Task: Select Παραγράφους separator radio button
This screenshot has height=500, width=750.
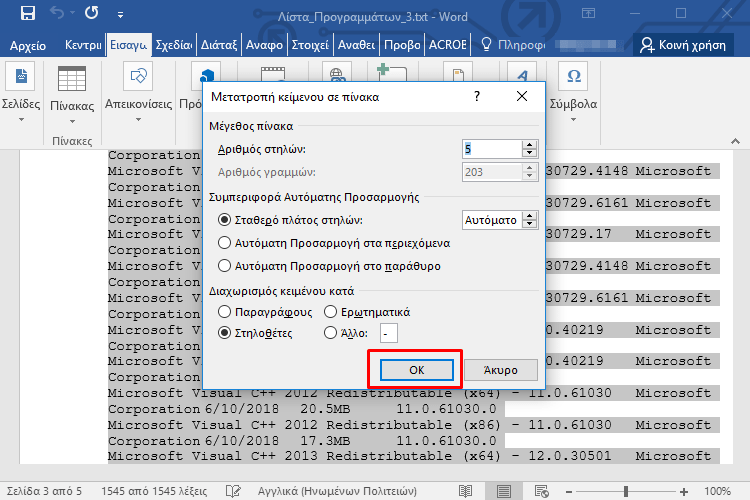Action: click(224, 312)
